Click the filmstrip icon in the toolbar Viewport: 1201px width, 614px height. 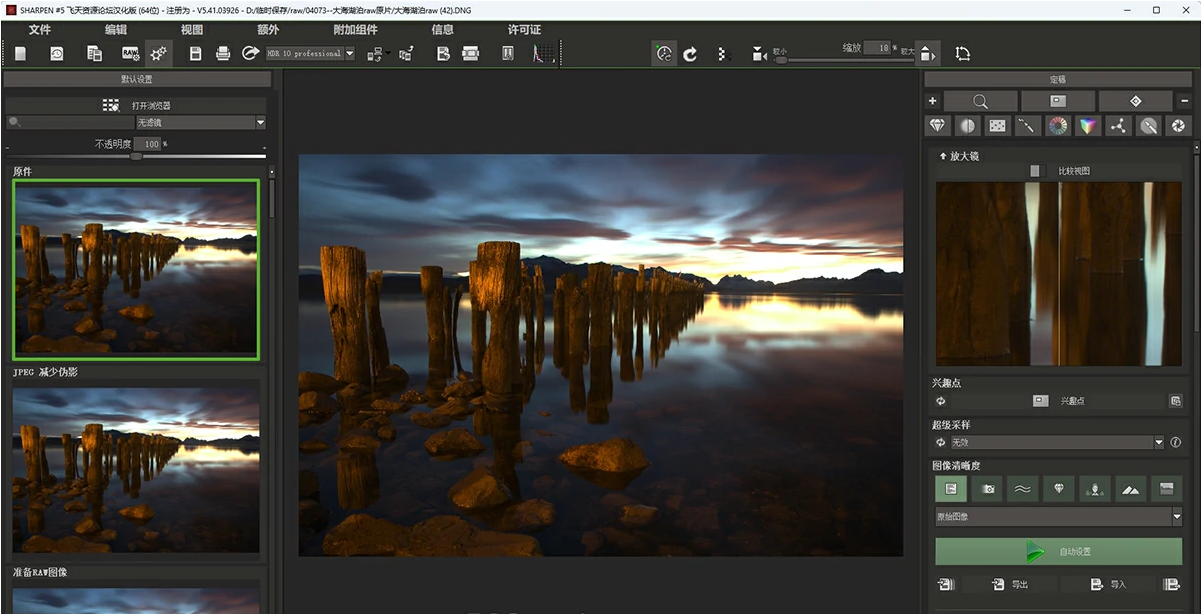click(x=470, y=53)
